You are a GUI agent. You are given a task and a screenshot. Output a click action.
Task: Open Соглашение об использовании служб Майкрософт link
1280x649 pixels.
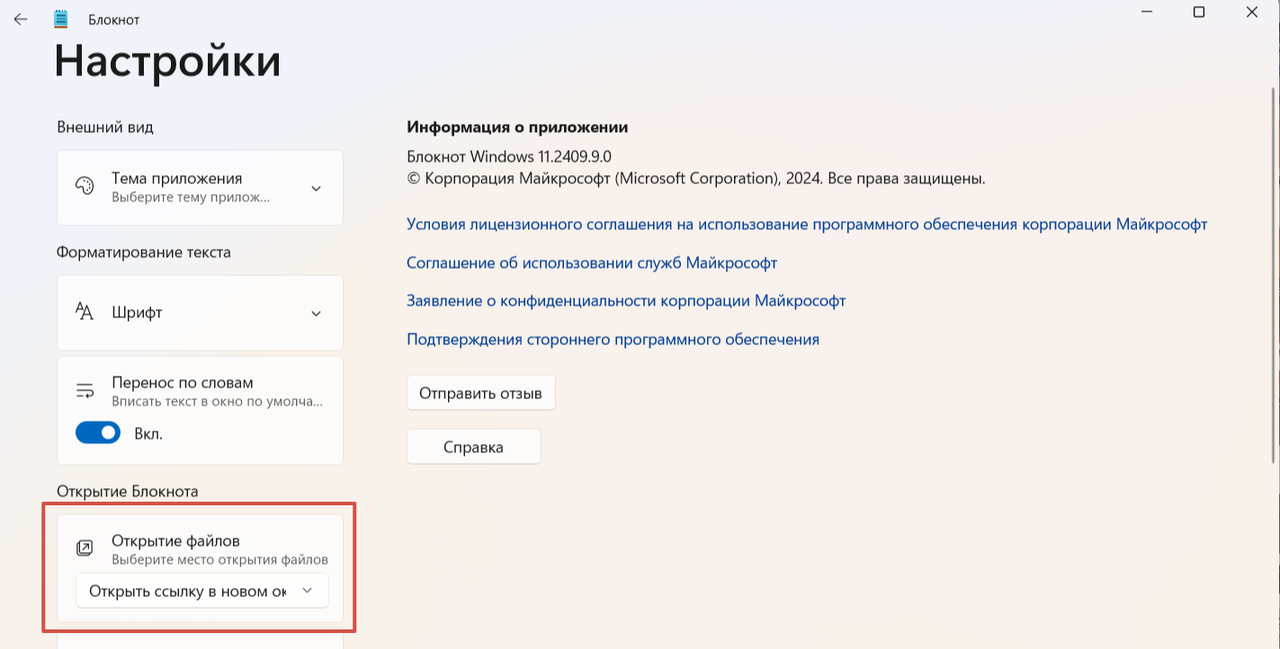pyautogui.click(x=592, y=263)
